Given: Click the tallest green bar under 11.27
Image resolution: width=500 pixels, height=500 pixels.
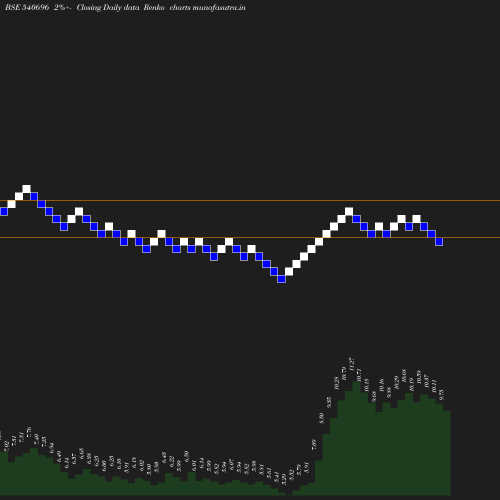Looking at the screenshot, I should point(357,438).
